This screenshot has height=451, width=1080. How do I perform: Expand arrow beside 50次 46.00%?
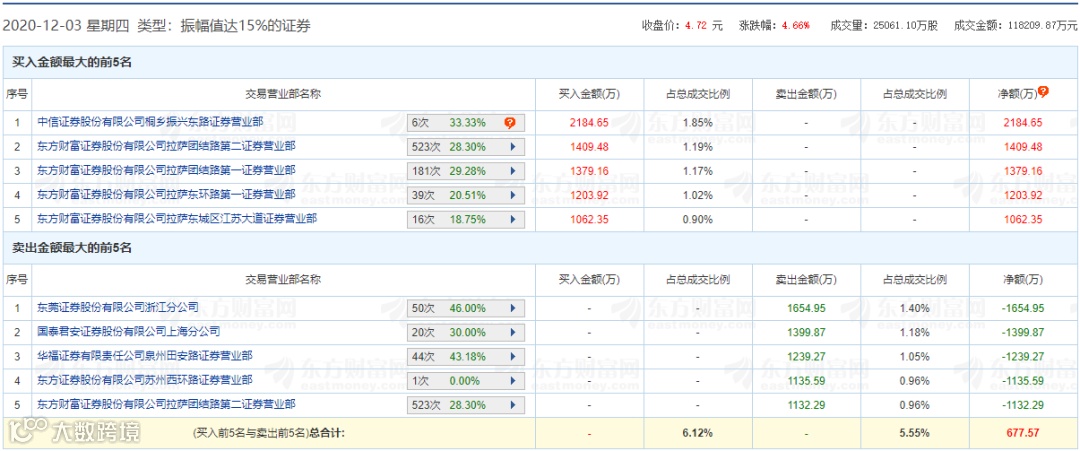click(x=512, y=308)
